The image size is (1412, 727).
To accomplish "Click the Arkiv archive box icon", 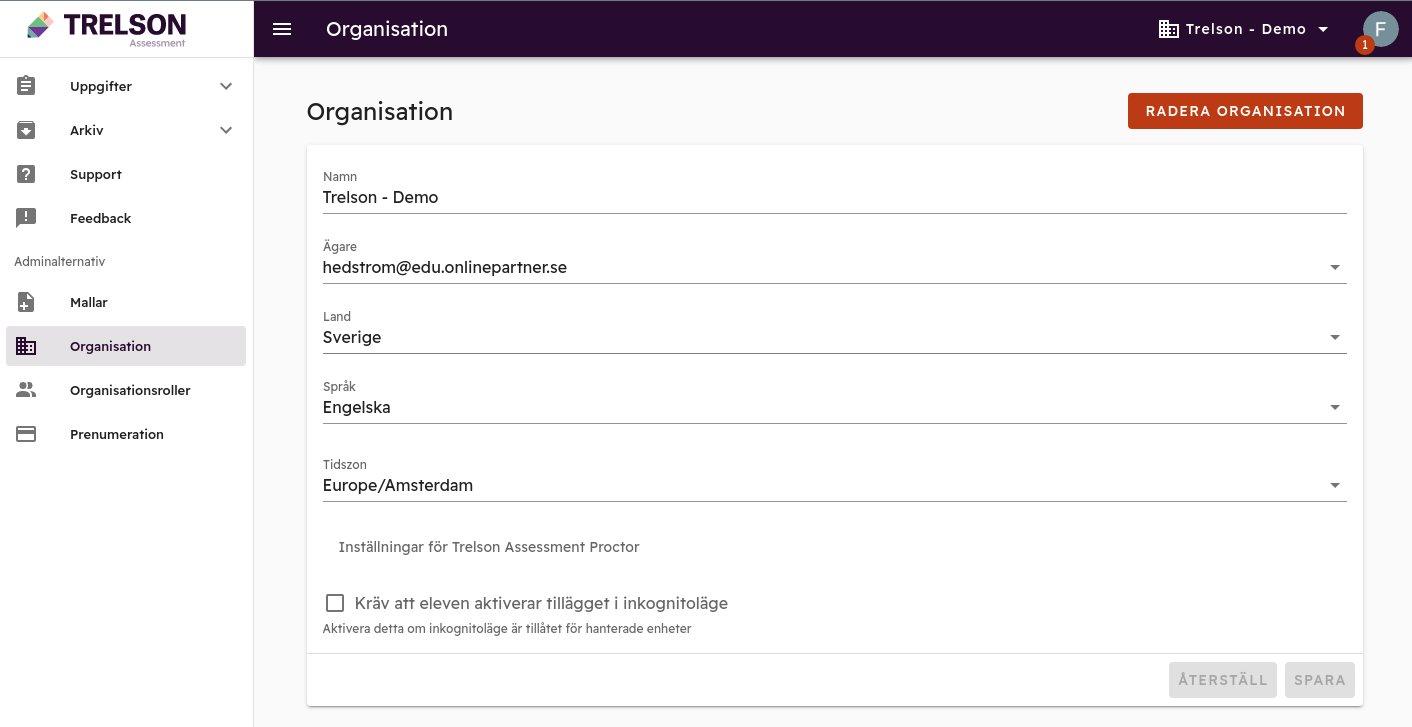I will click(x=26, y=130).
